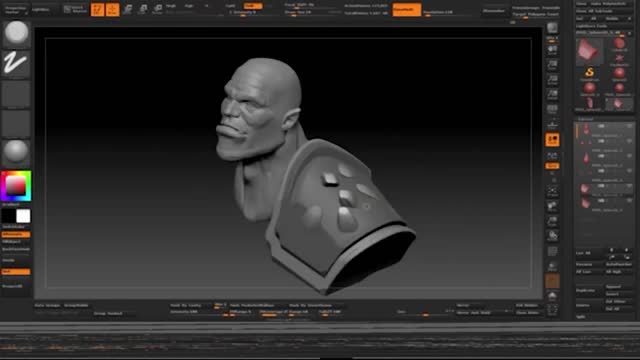Toggle the Floor grid icon
This screenshot has width=640, height=360.
[552, 124]
